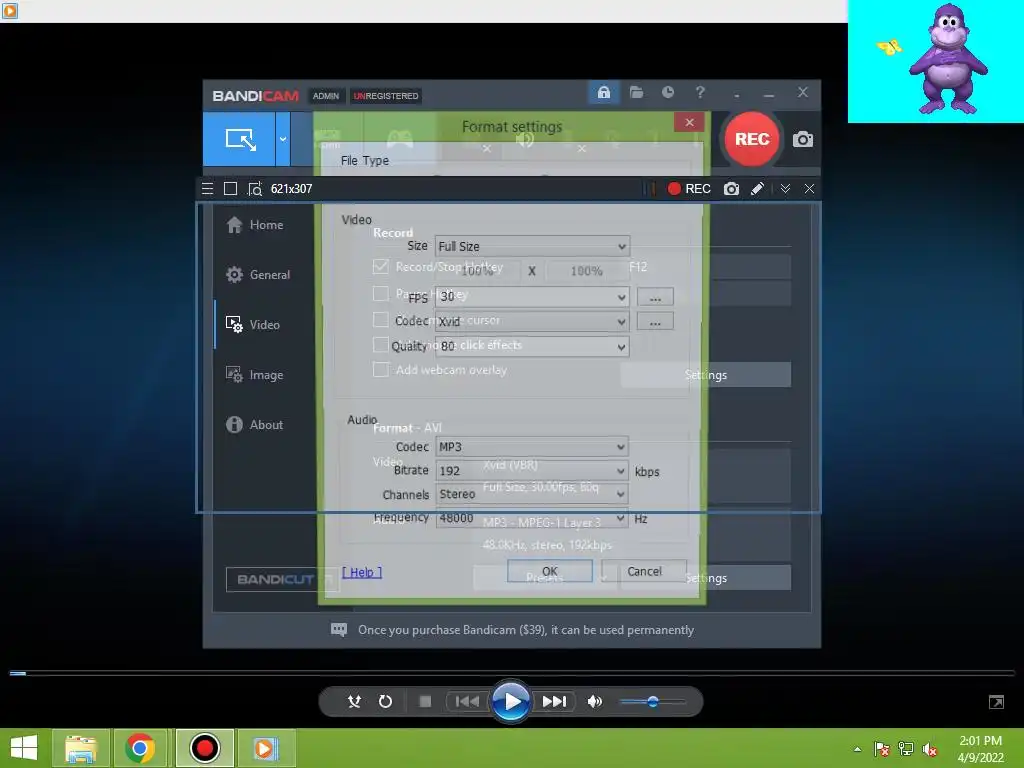Confirm Format settings with OK
The image size is (1024, 768).
[550, 571]
